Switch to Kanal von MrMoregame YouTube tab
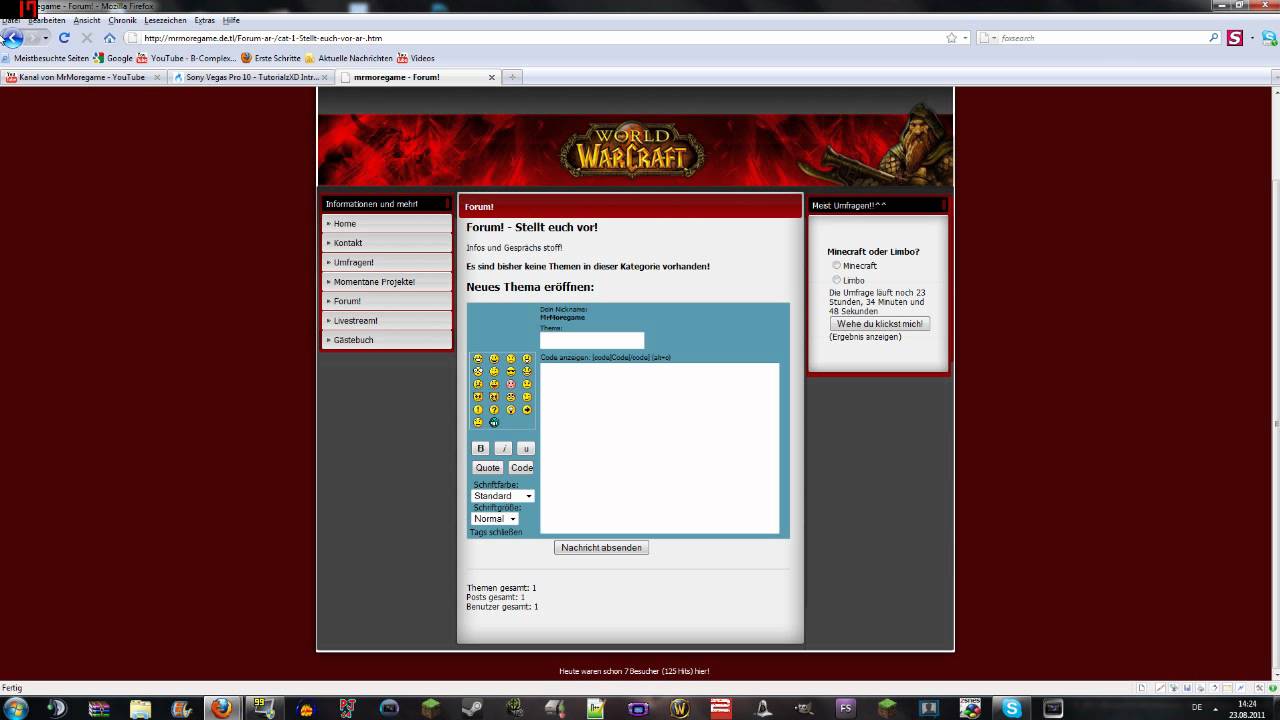 [82, 77]
